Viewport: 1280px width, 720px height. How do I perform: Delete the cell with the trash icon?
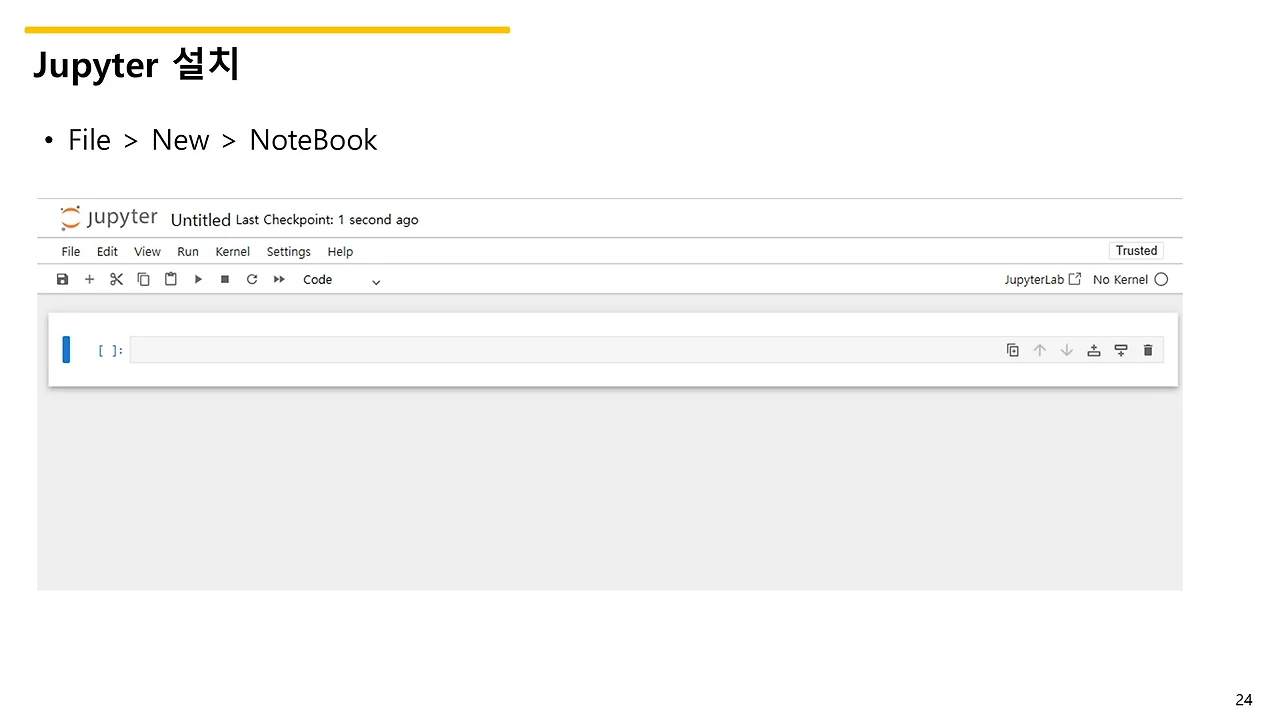pyautogui.click(x=1148, y=350)
